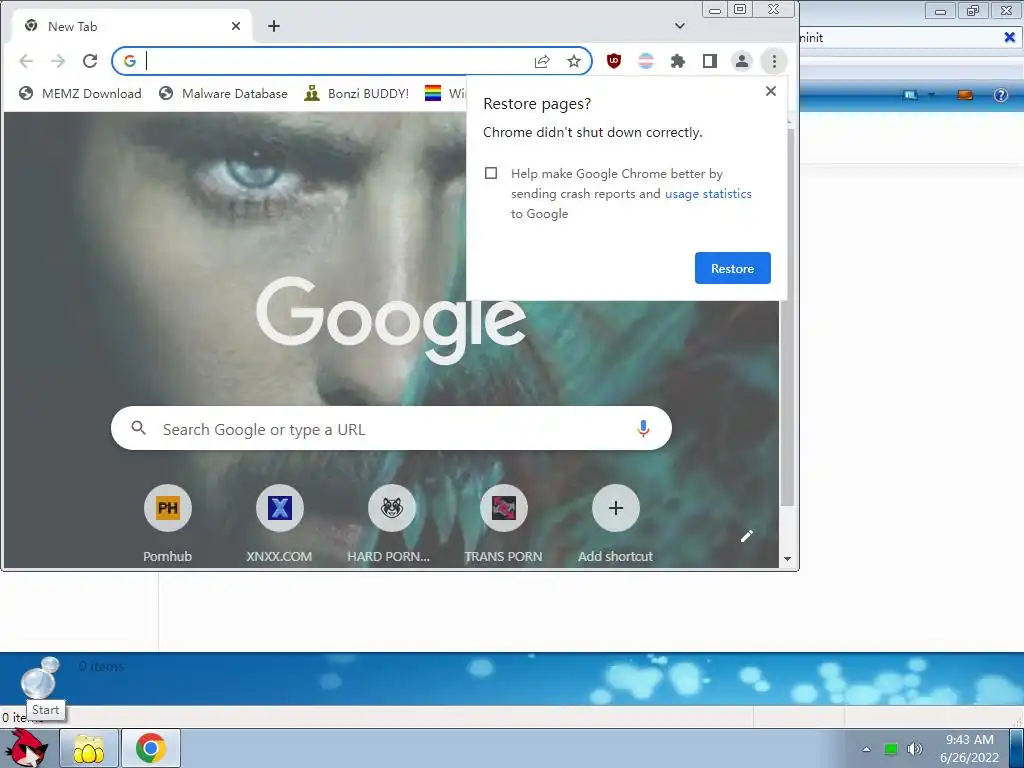The image size is (1024, 768).
Task: Open the usage statistics link
Action: click(708, 194)
